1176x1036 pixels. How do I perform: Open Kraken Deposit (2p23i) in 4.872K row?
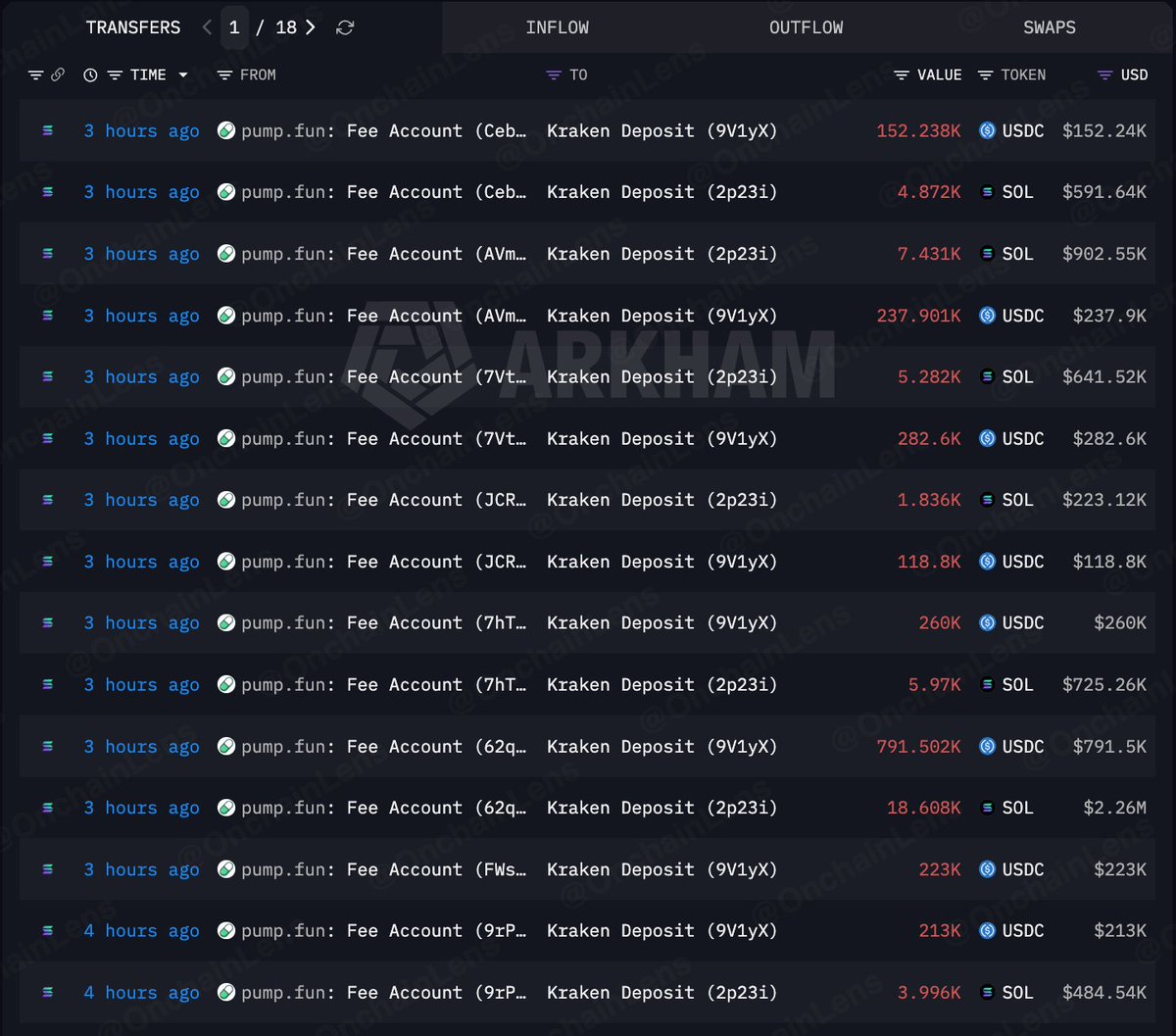click(662, 192)
